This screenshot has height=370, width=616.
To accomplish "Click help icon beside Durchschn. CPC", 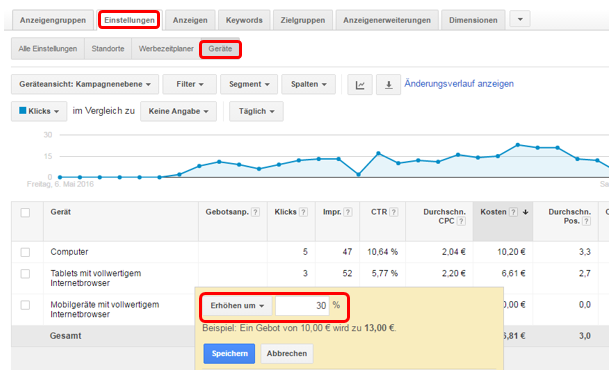I will [x=462, y=222].
